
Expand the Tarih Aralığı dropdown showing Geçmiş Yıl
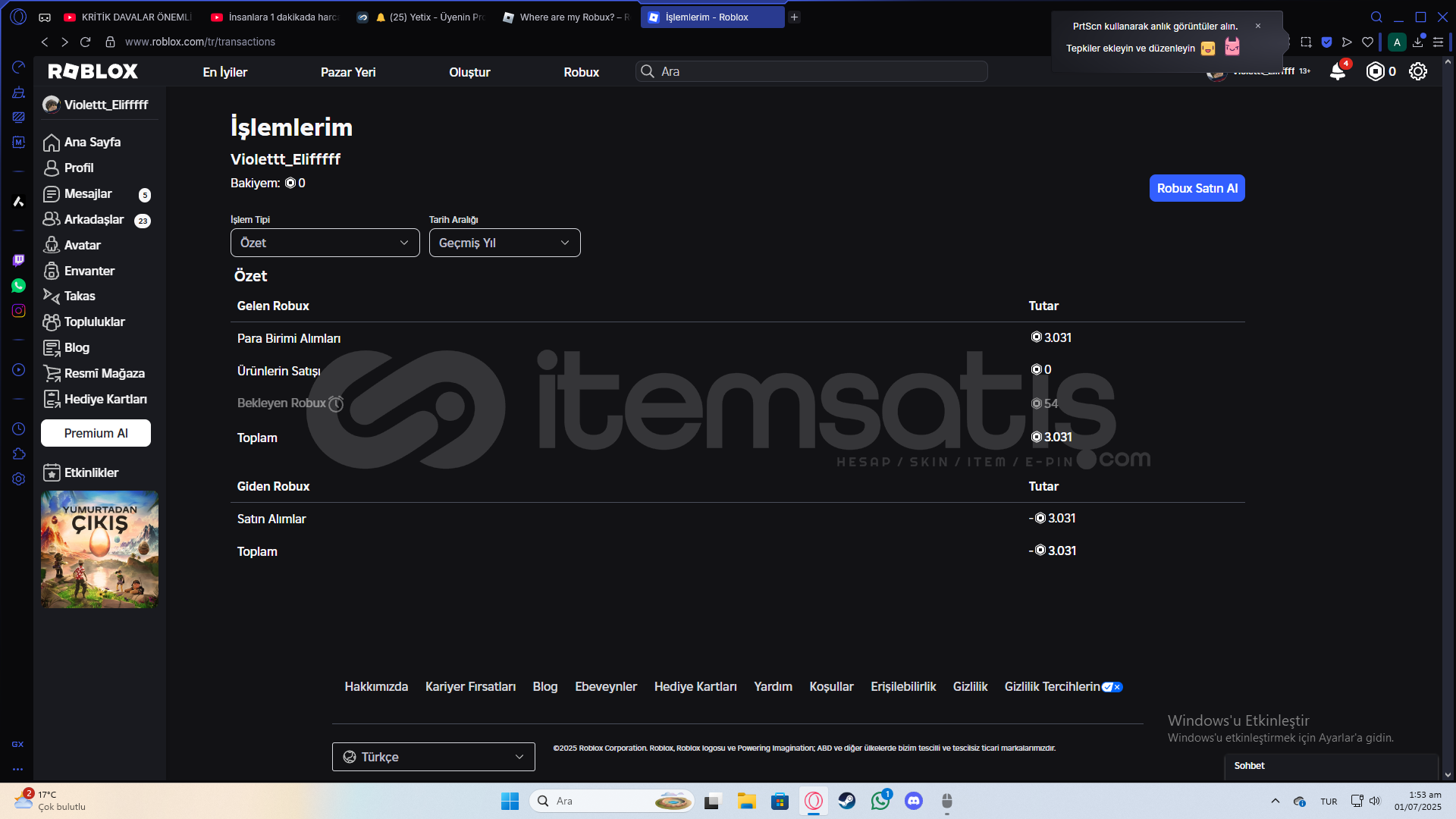coord(504,243)
